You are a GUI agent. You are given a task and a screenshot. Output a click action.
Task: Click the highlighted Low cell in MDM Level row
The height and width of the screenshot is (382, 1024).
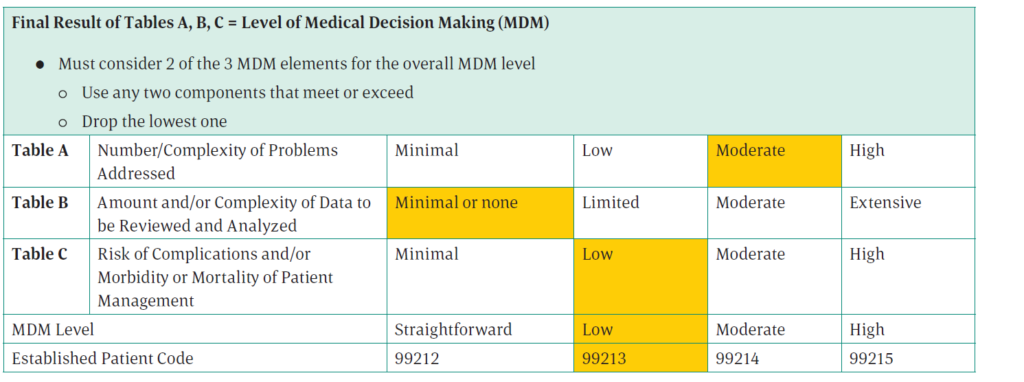(x=641, y=330)
